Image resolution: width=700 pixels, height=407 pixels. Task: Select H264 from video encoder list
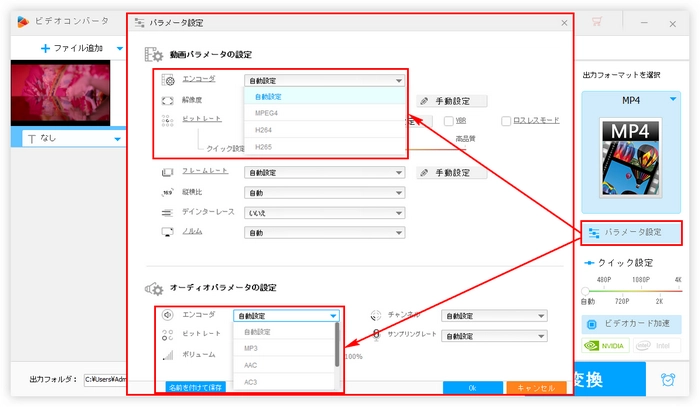click(x=264, y=130)
